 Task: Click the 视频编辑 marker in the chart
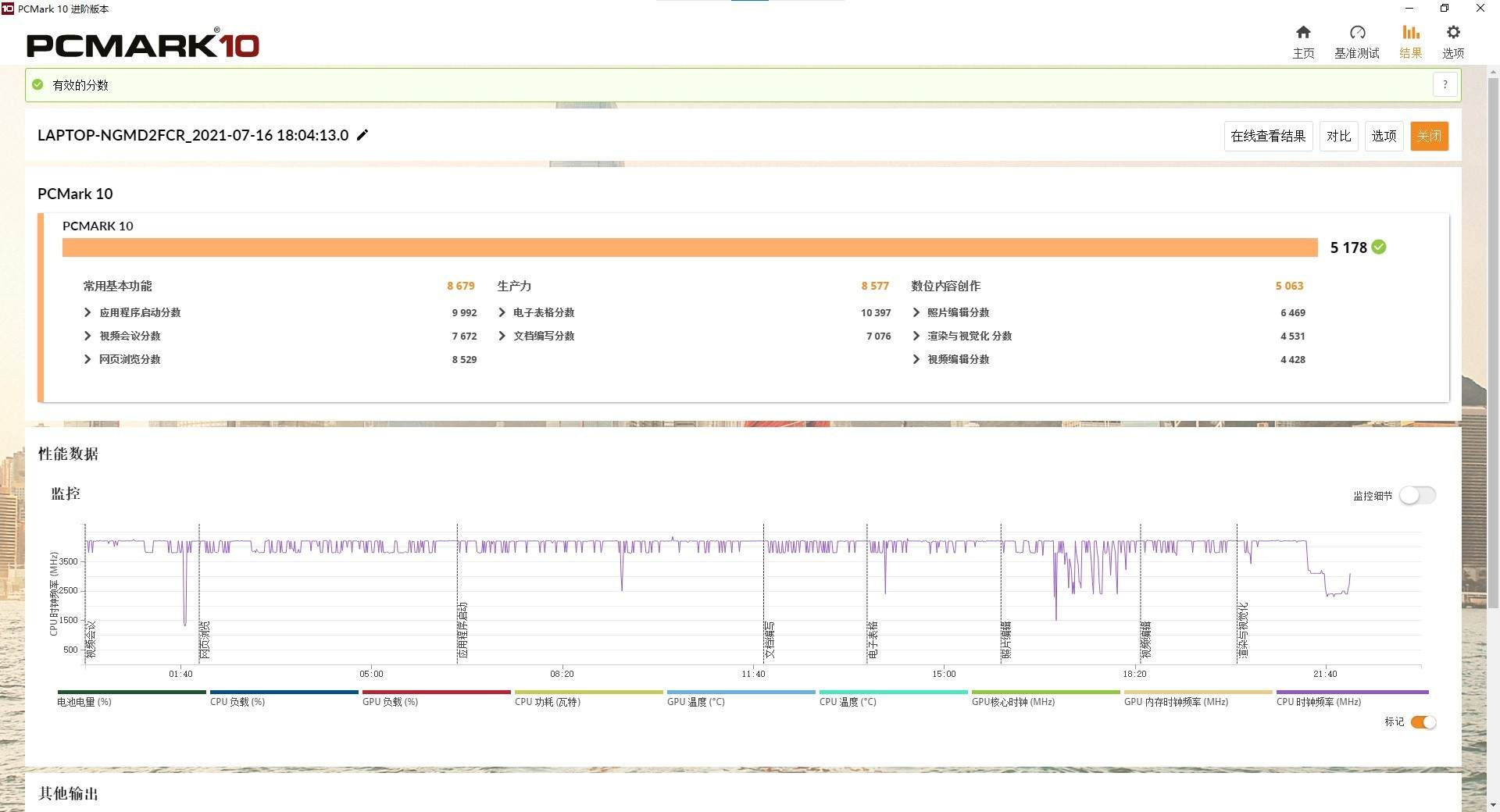[x=1146, y=639]
